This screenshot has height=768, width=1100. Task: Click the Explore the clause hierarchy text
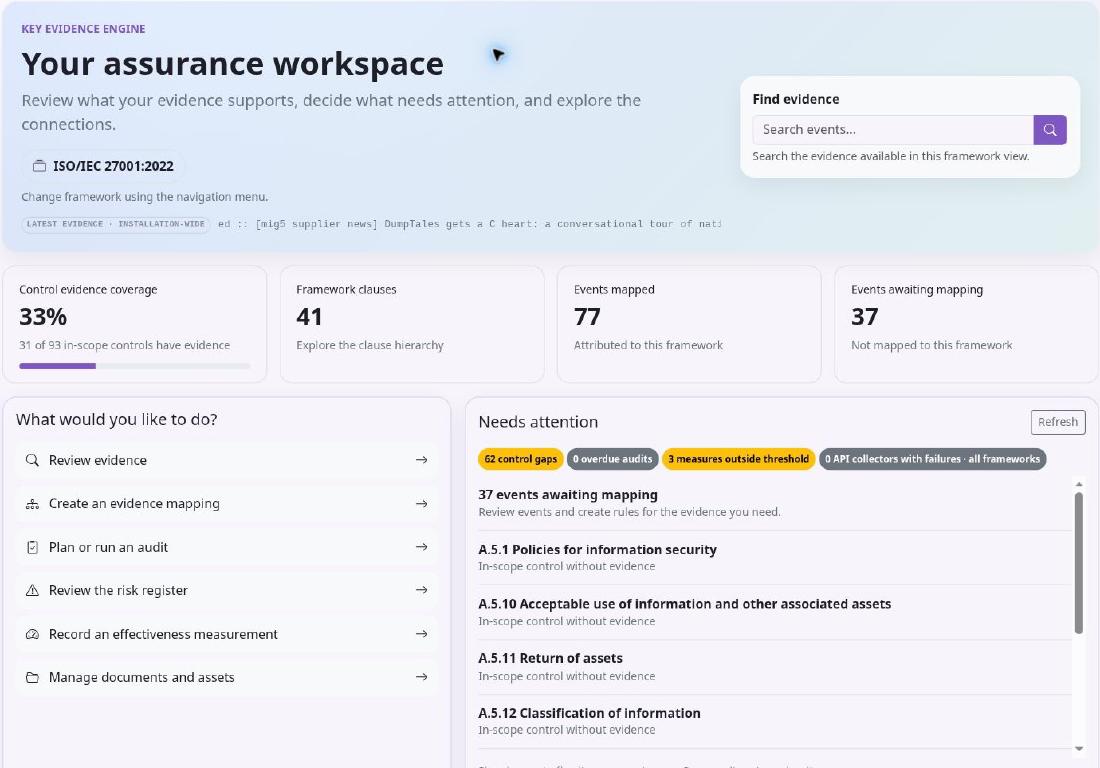point(370,345)
